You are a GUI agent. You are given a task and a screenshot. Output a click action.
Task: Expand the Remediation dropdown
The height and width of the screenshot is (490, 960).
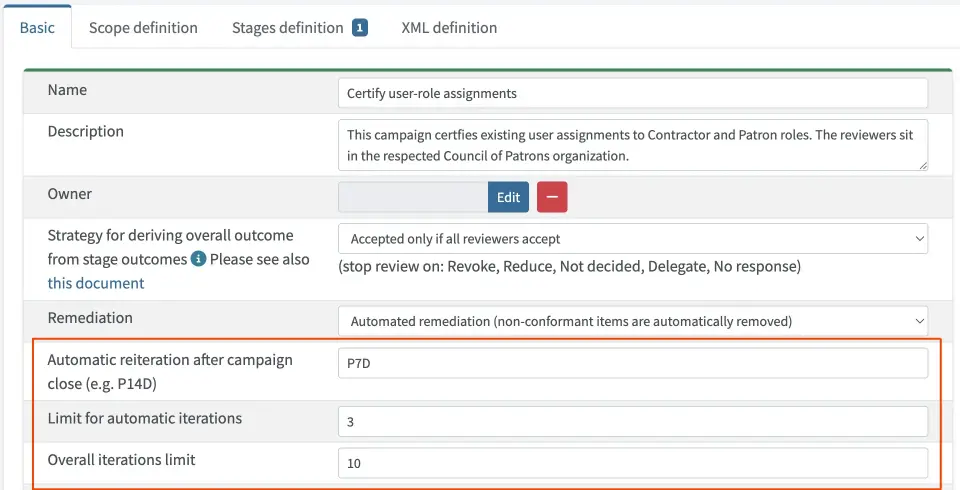633,321
